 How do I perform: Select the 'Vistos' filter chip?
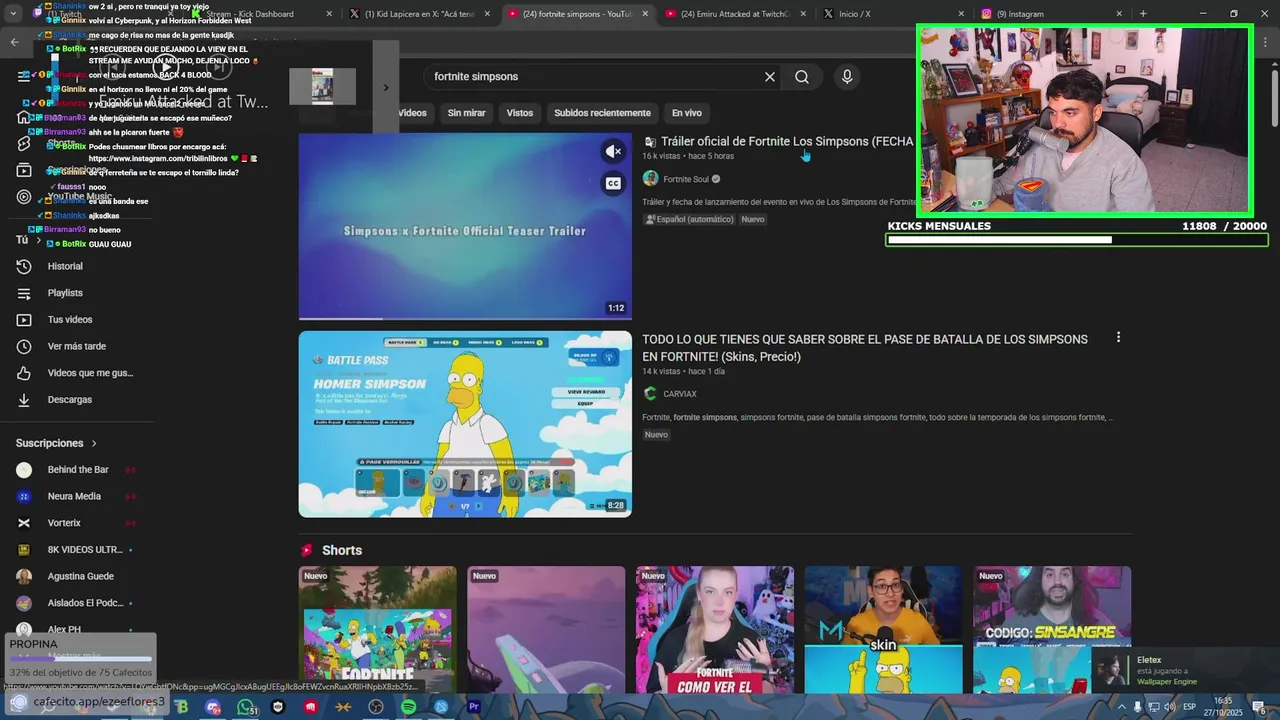[x=520, y=113]
